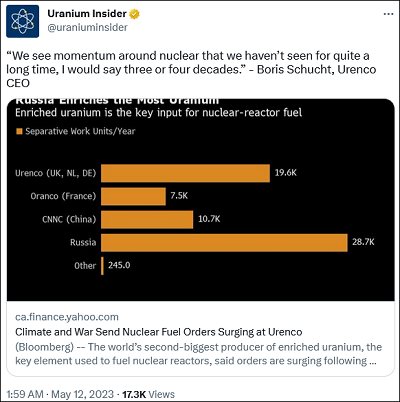View the 17.3K Views count

coord(148,394)
